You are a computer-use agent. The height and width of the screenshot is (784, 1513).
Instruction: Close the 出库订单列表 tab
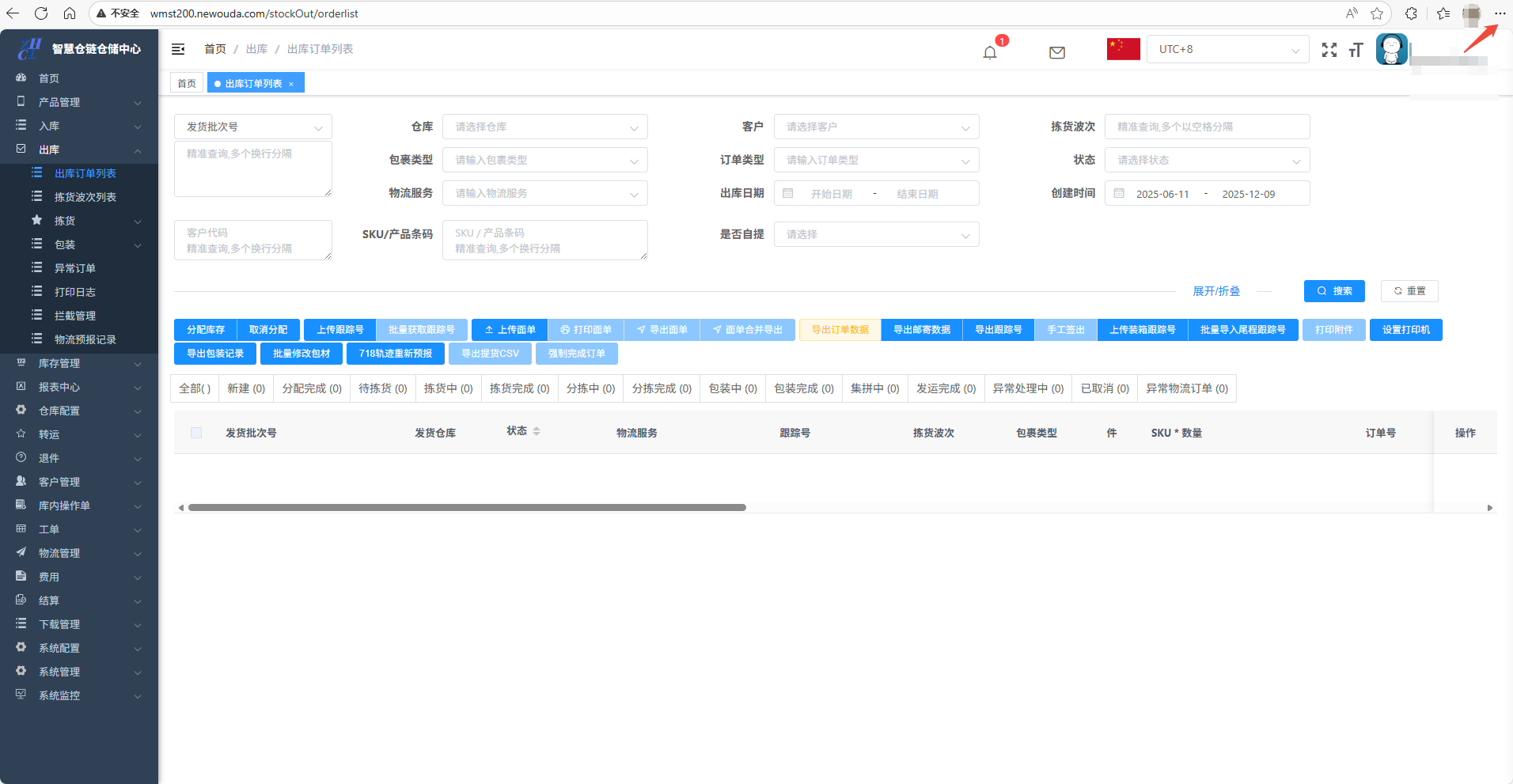pos(291,84)
